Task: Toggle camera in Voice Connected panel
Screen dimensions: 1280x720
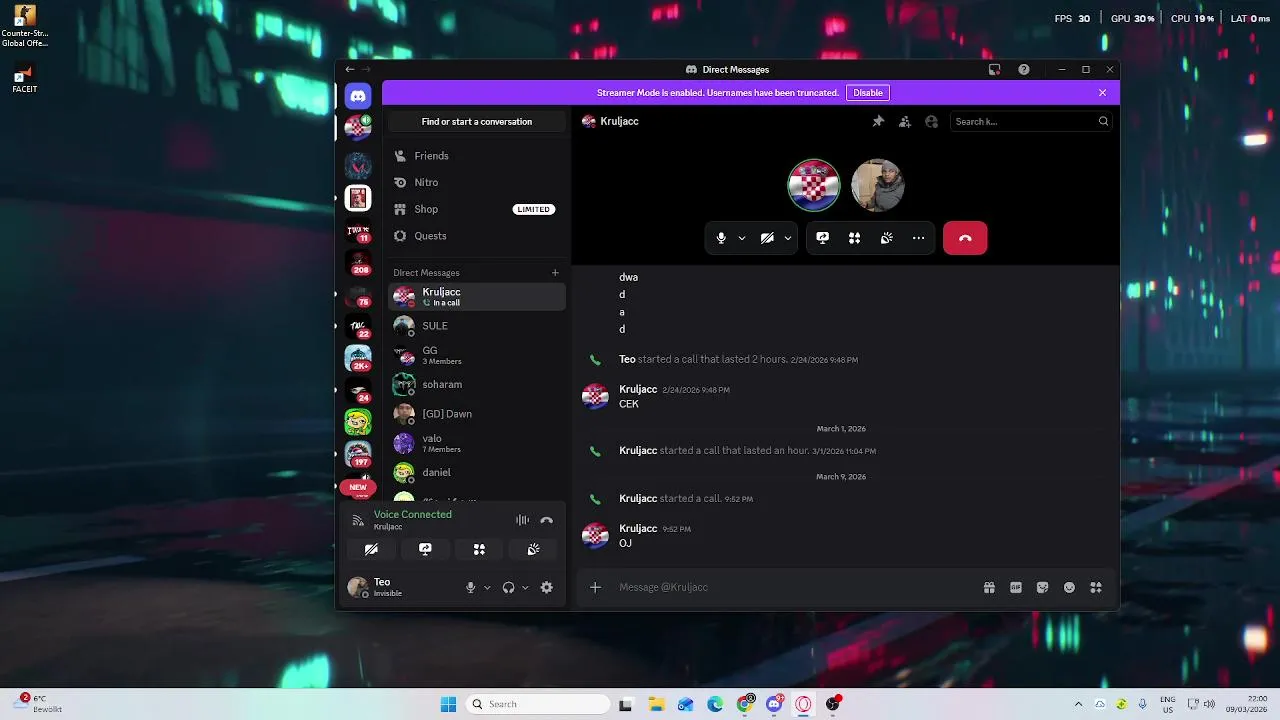Action: pos(371,549)
